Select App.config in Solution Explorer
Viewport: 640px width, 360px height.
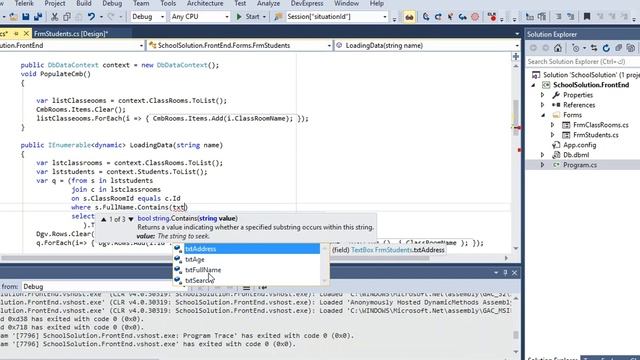click(580, 145)
